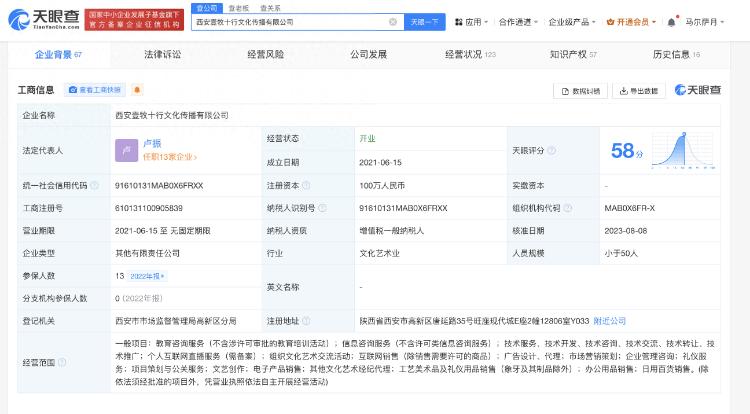Click the purple 卢 avatar of the legal representative
This screenshot has width=750, height=414.
pyautogui.click(x=127, y=149)
